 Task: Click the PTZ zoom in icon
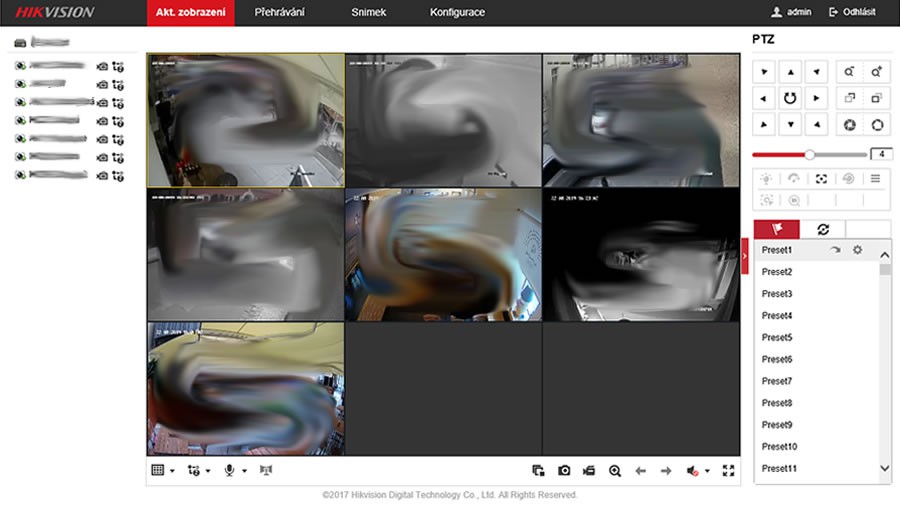click(877, 72)
